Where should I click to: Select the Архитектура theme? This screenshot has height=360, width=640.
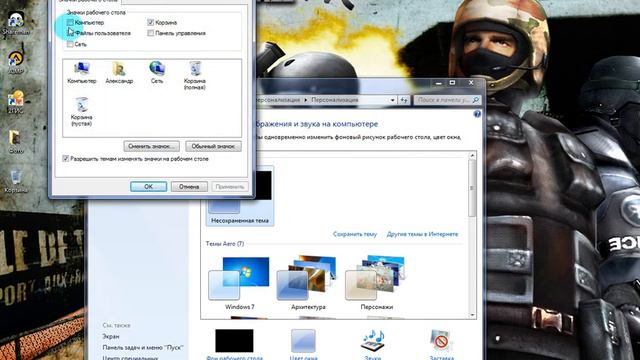(x=308, y=282)
